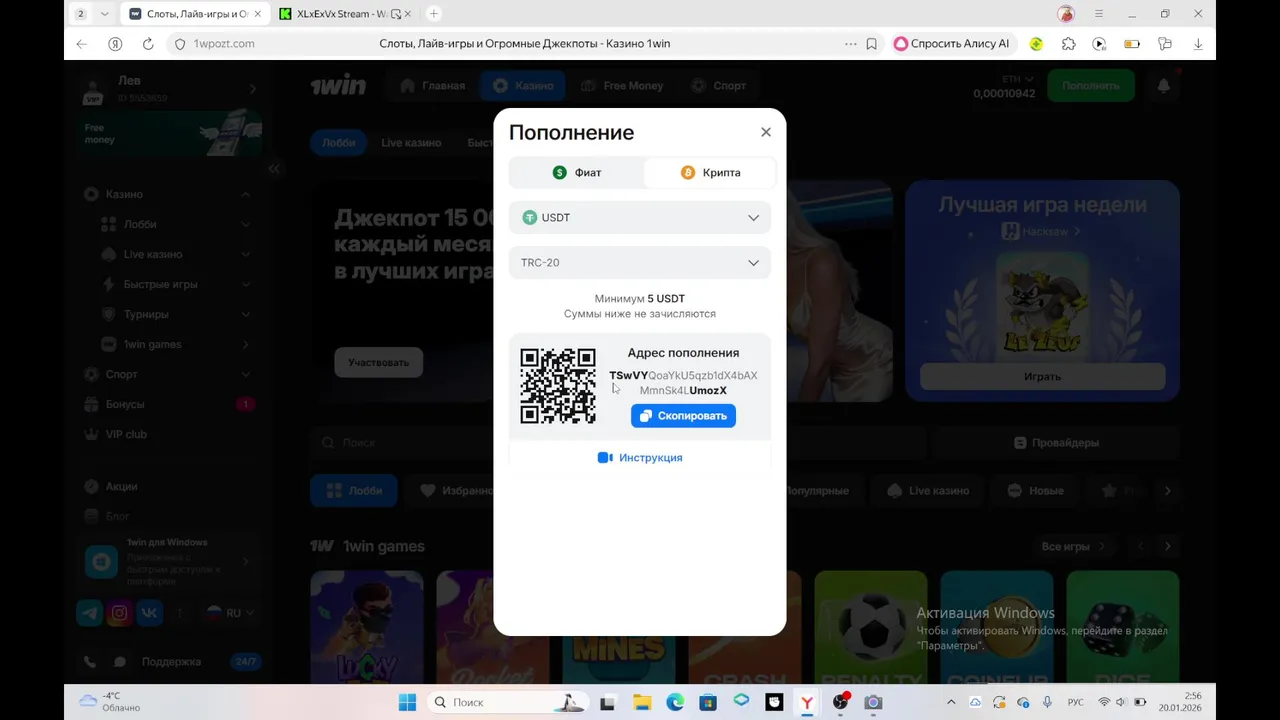Image resolution: width=1280 pixels, height=720 pixels.
Task: Bookmark the page with the bookmark icon
Action: [872, 44]
